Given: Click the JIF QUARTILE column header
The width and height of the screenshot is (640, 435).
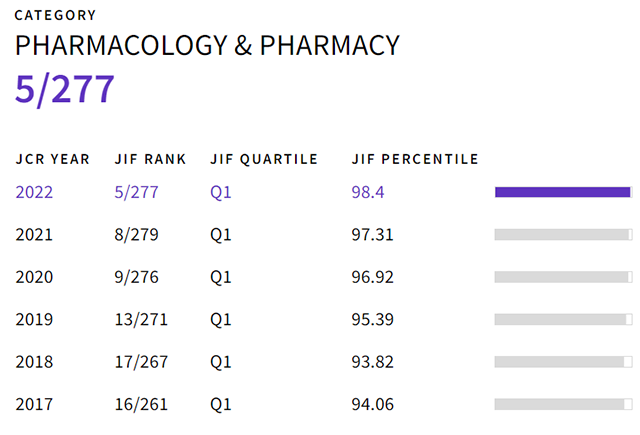Looking at the screenshot, I should (x=264, y=159).
